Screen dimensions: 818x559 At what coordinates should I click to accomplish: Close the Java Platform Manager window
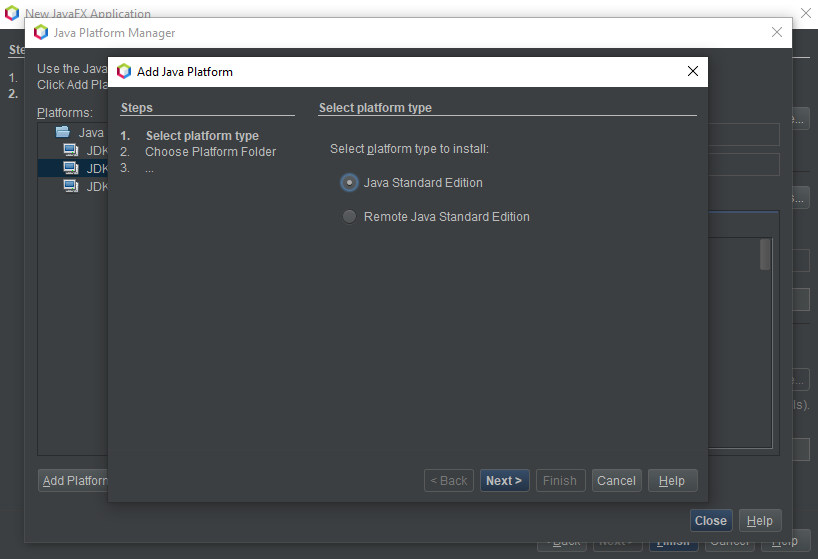click(777, 32)
